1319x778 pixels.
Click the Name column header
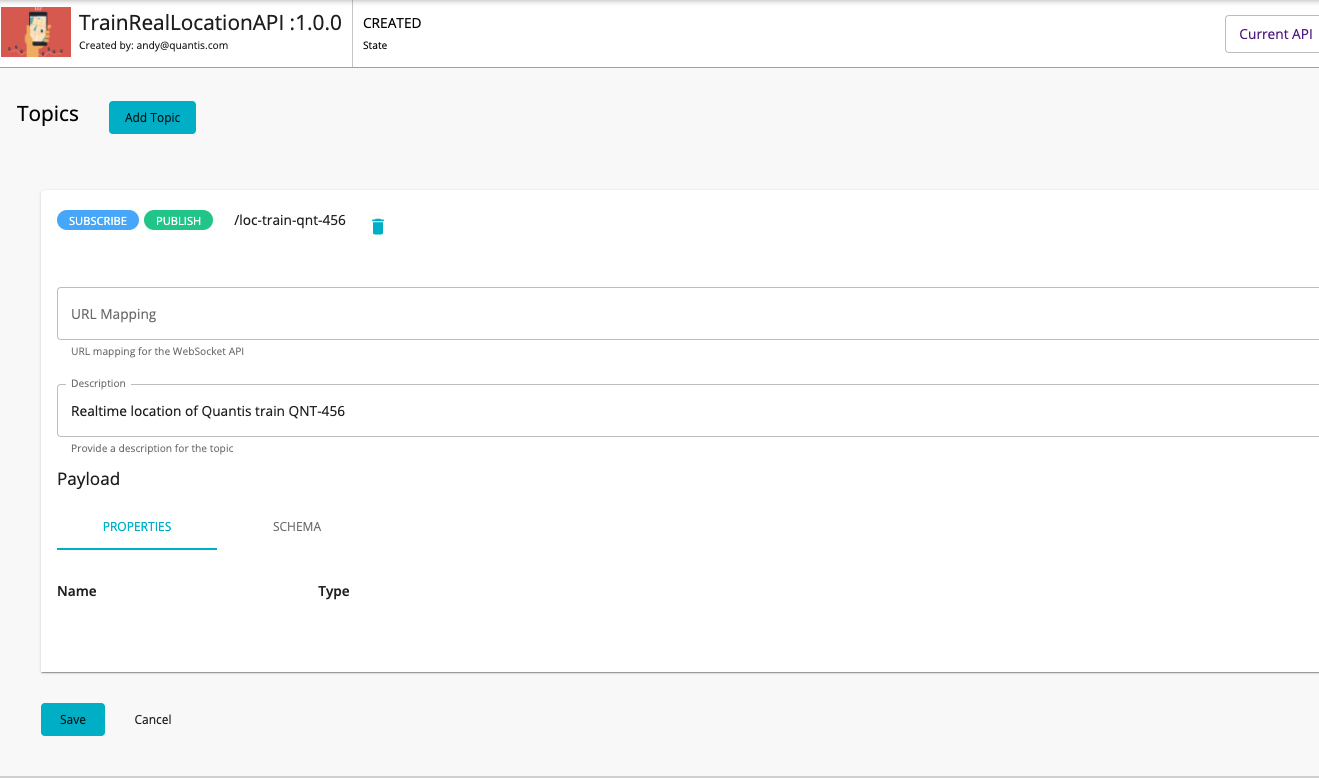77,591
